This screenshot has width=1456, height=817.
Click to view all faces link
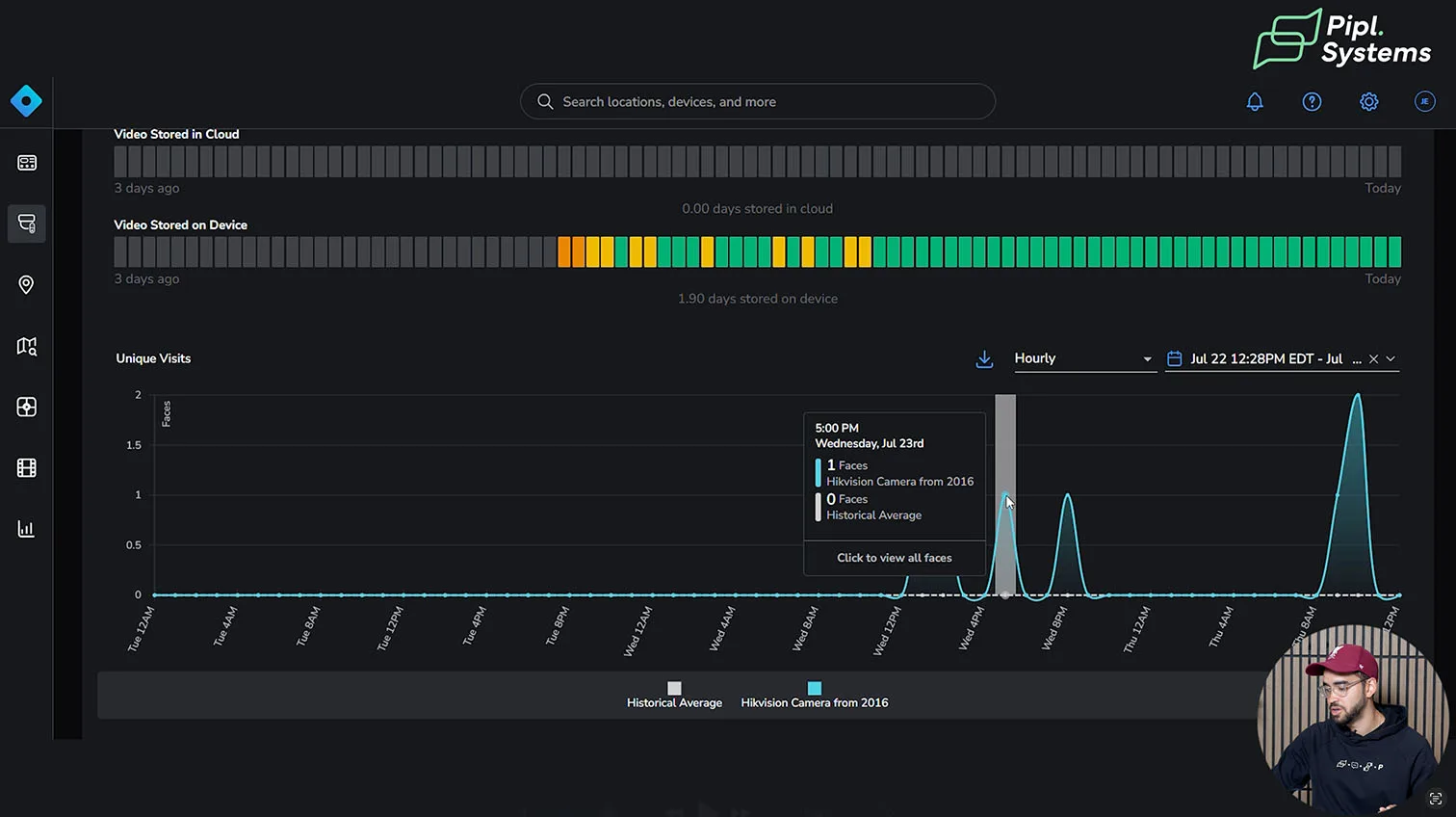coord(894,558)
